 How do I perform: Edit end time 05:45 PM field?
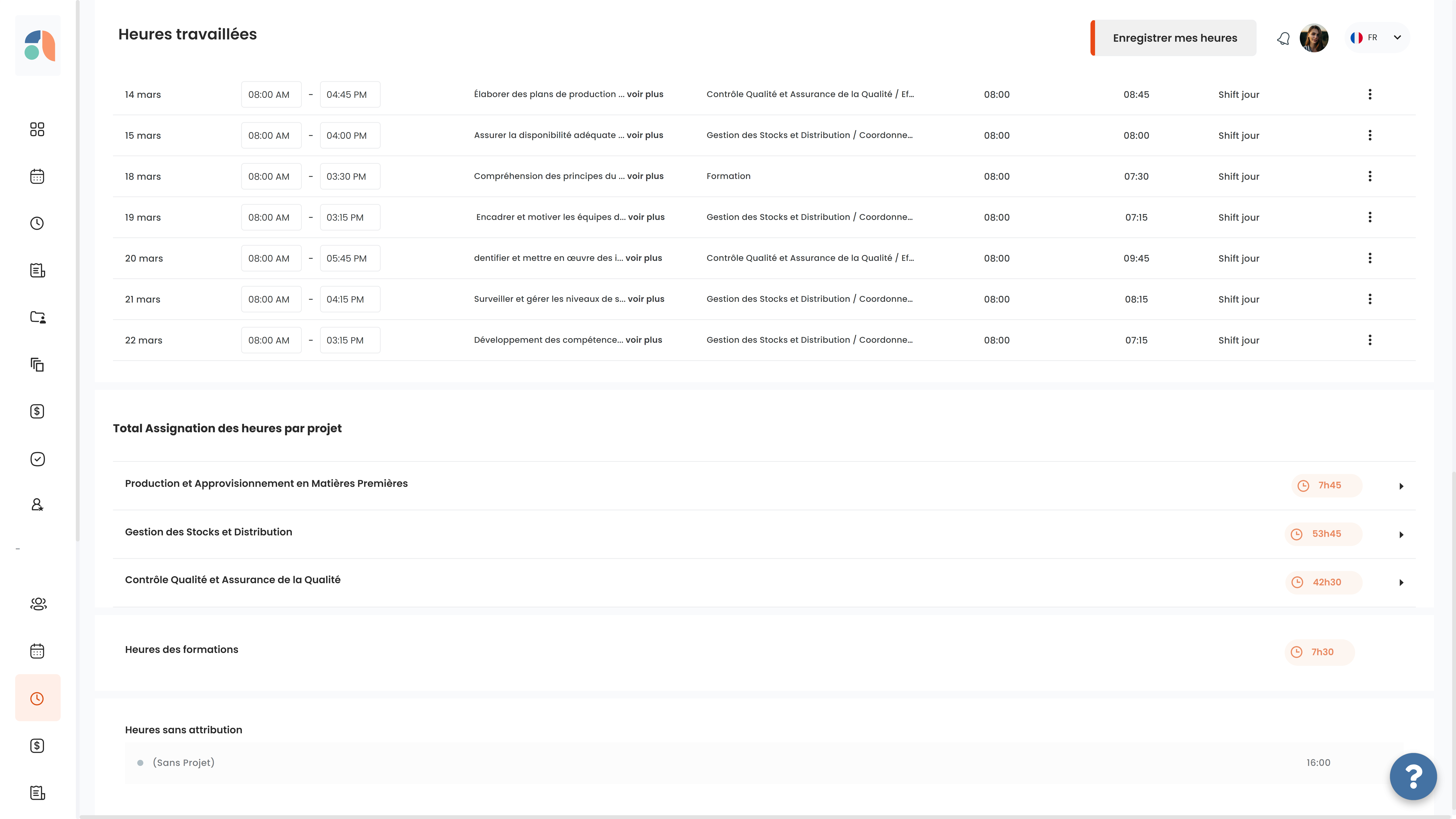coord(350,258)
